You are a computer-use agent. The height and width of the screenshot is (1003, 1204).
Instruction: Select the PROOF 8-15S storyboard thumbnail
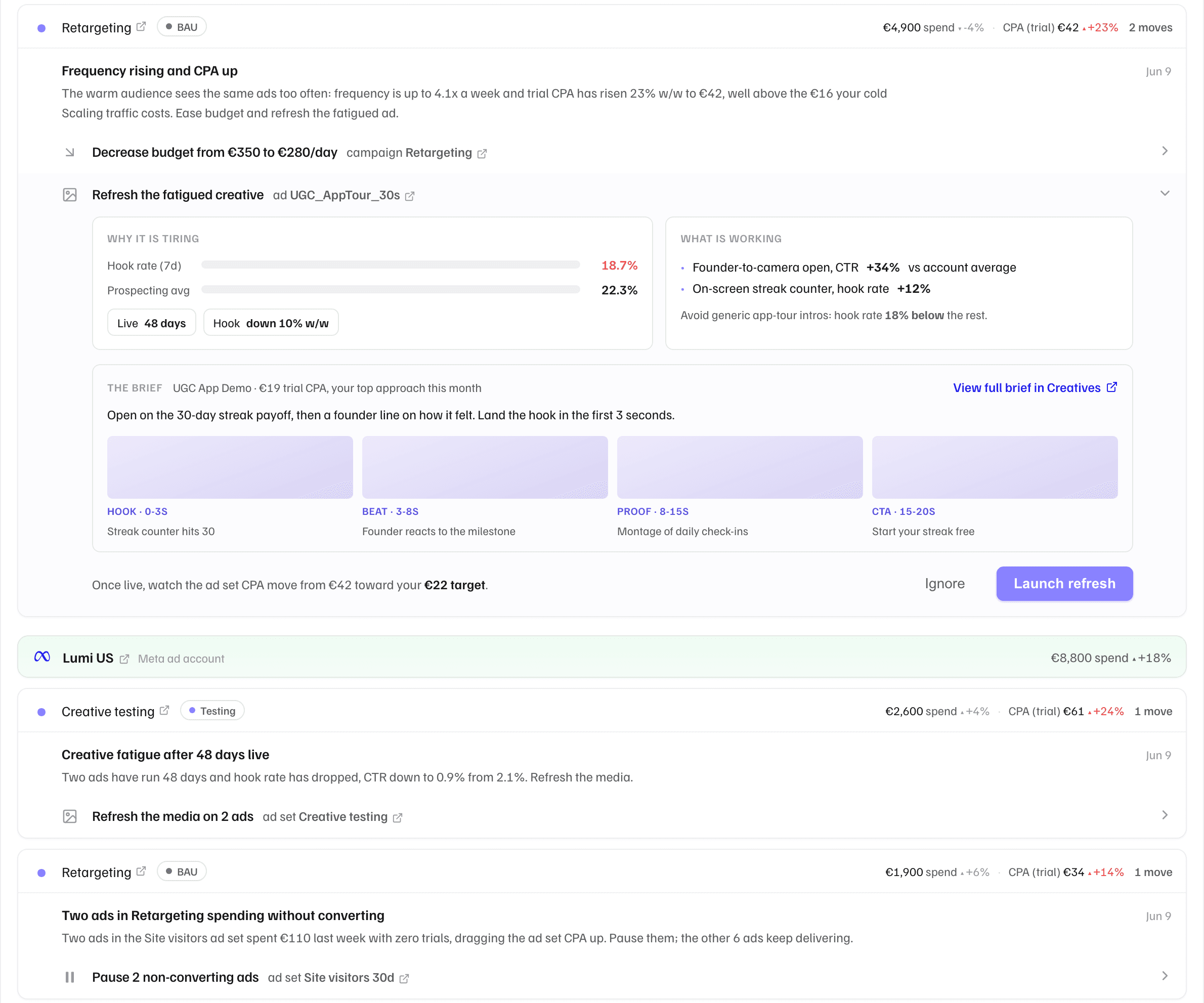click(x=740, y=467)
